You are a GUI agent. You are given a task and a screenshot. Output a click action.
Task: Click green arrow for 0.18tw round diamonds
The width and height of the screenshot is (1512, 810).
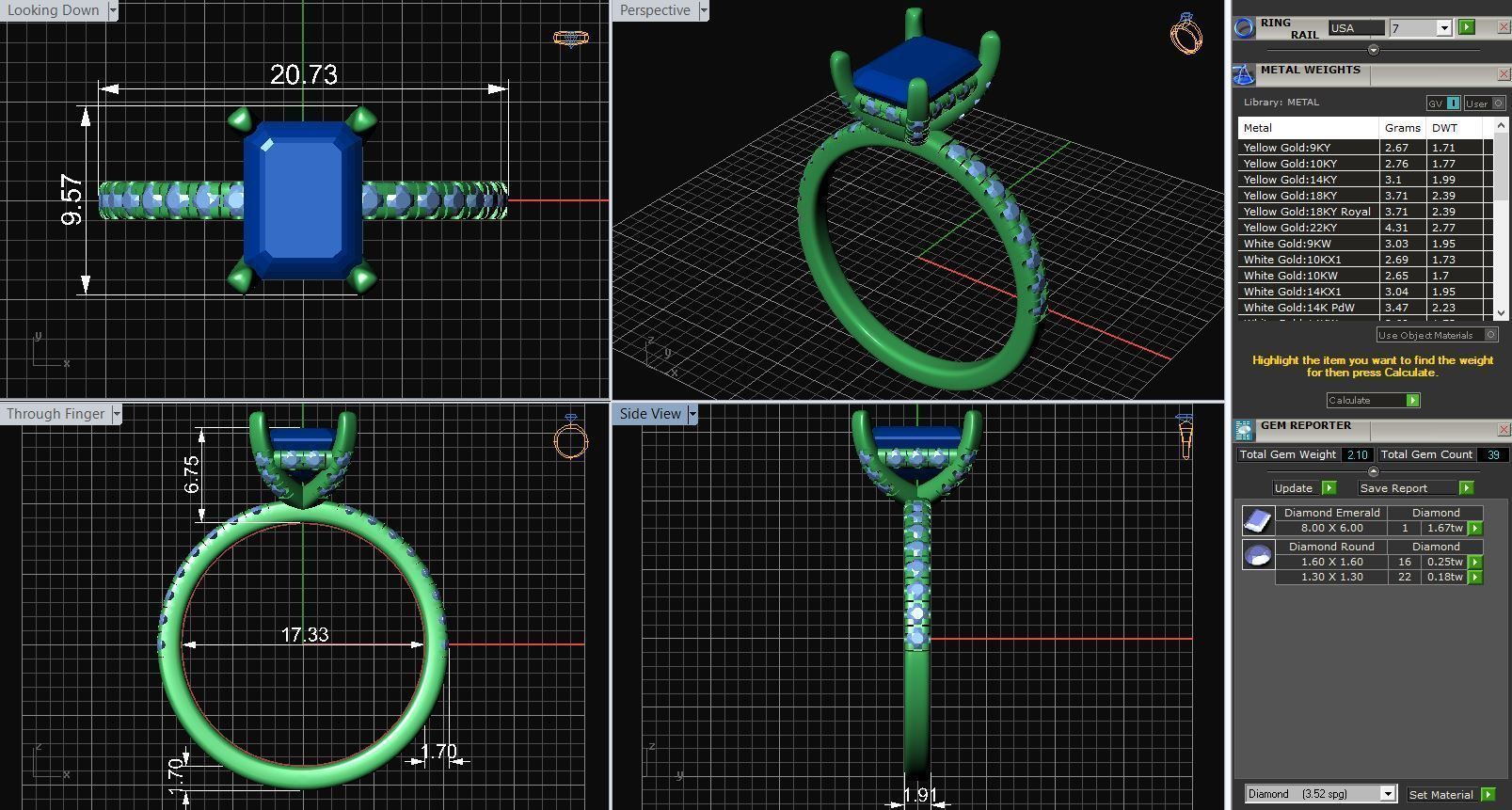coord(1475,577)
